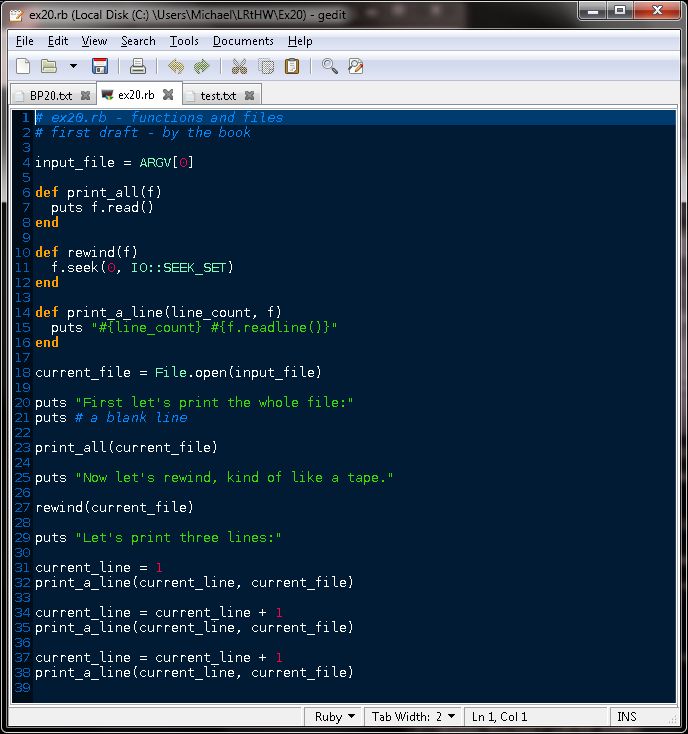The image size is (688, 734).
Task: Click 'rewind(current_file)' on line 27
Action: [x=114, y=507]
